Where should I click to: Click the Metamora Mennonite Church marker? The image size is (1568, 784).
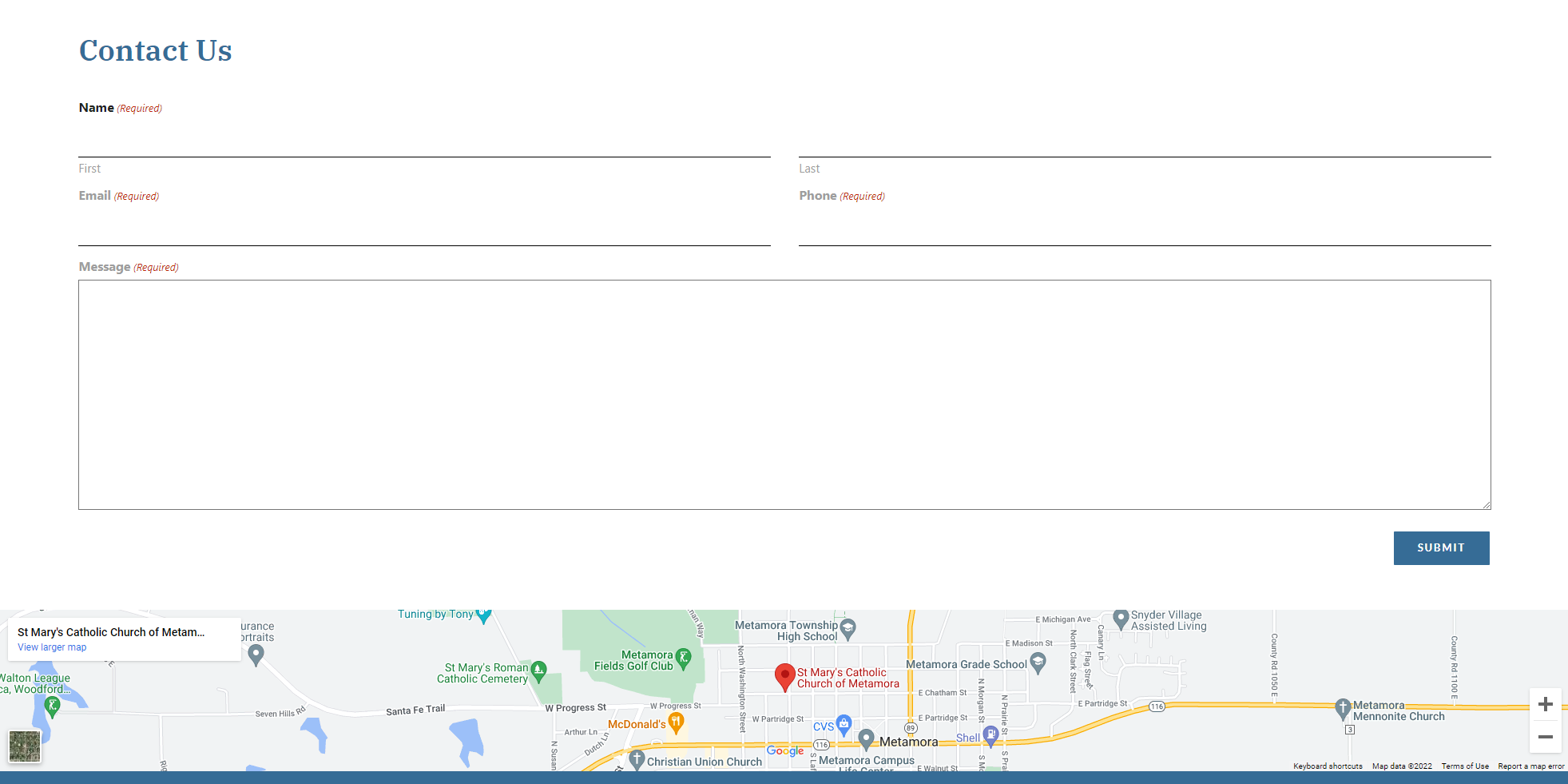click(x=1343, y=709)
